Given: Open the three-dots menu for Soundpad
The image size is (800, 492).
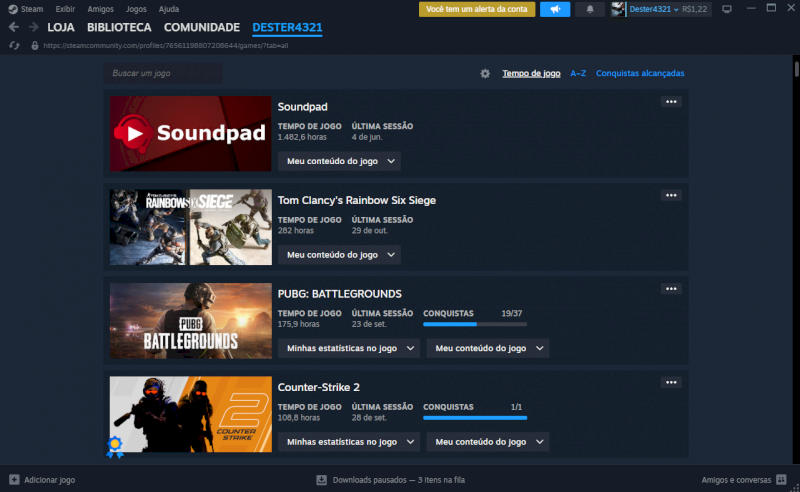Looking at the screenshot, I should point(671,102).
